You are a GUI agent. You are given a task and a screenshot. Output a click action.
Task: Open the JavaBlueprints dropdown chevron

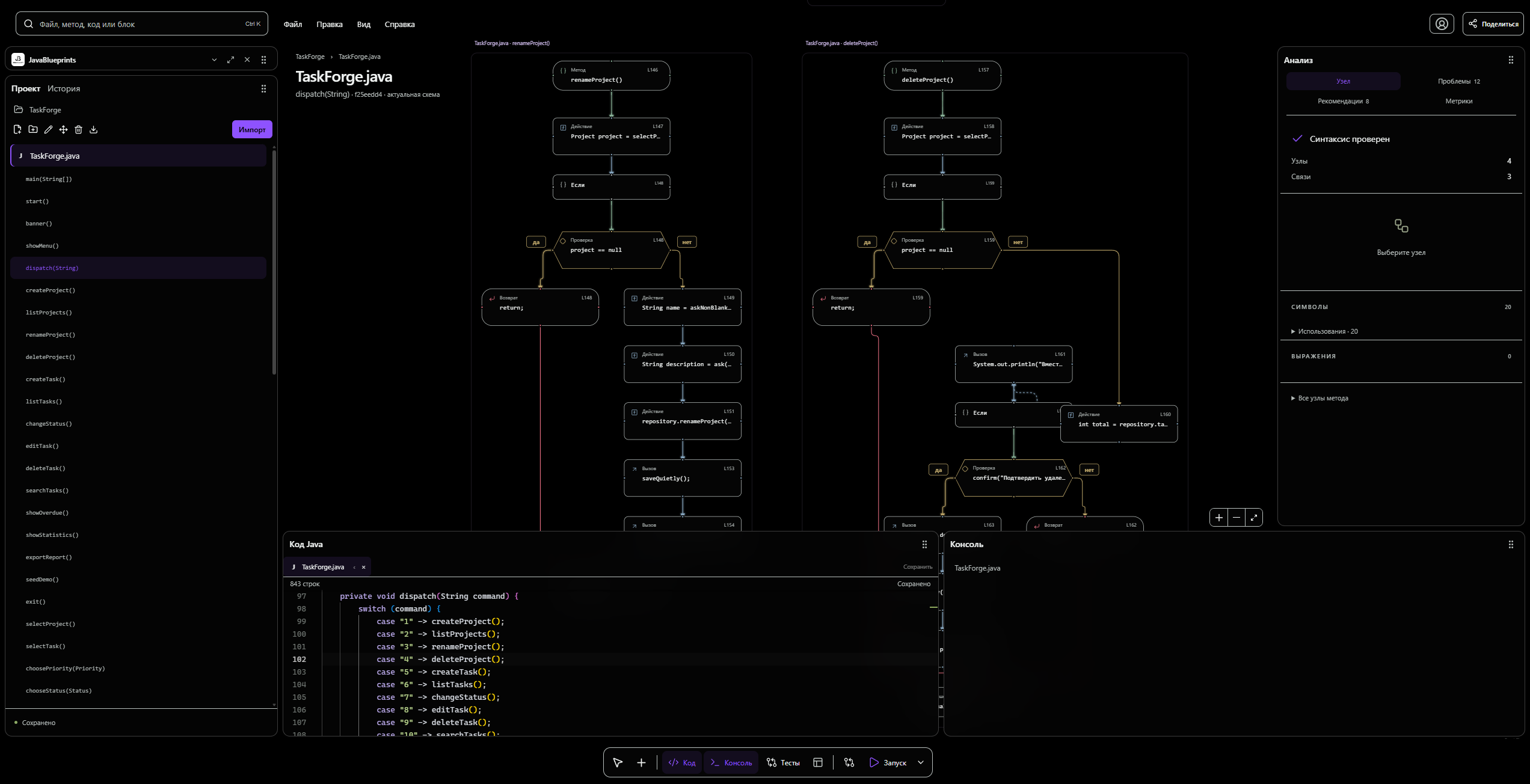[214, 60]
